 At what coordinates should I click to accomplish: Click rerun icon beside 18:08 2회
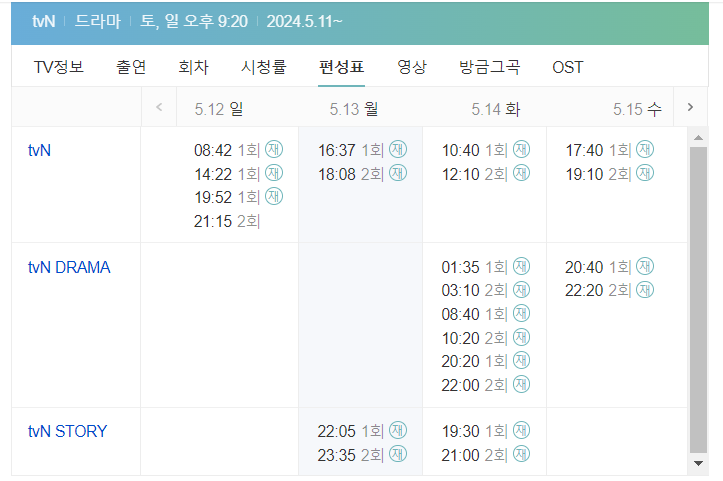click(x=398, y=173)
